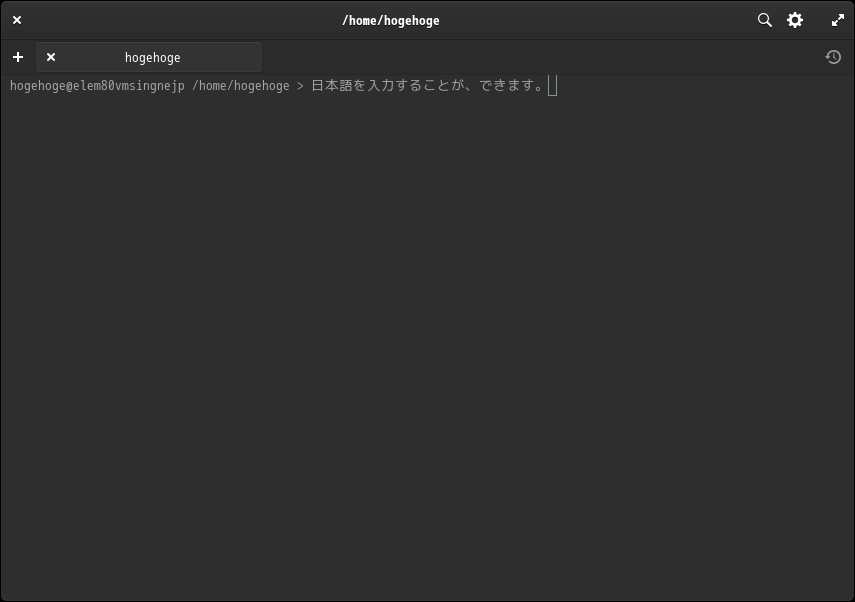Screen dimensions: 855x602
Task: Click the /home/hogehoge window title
Action: pos(390,21)
